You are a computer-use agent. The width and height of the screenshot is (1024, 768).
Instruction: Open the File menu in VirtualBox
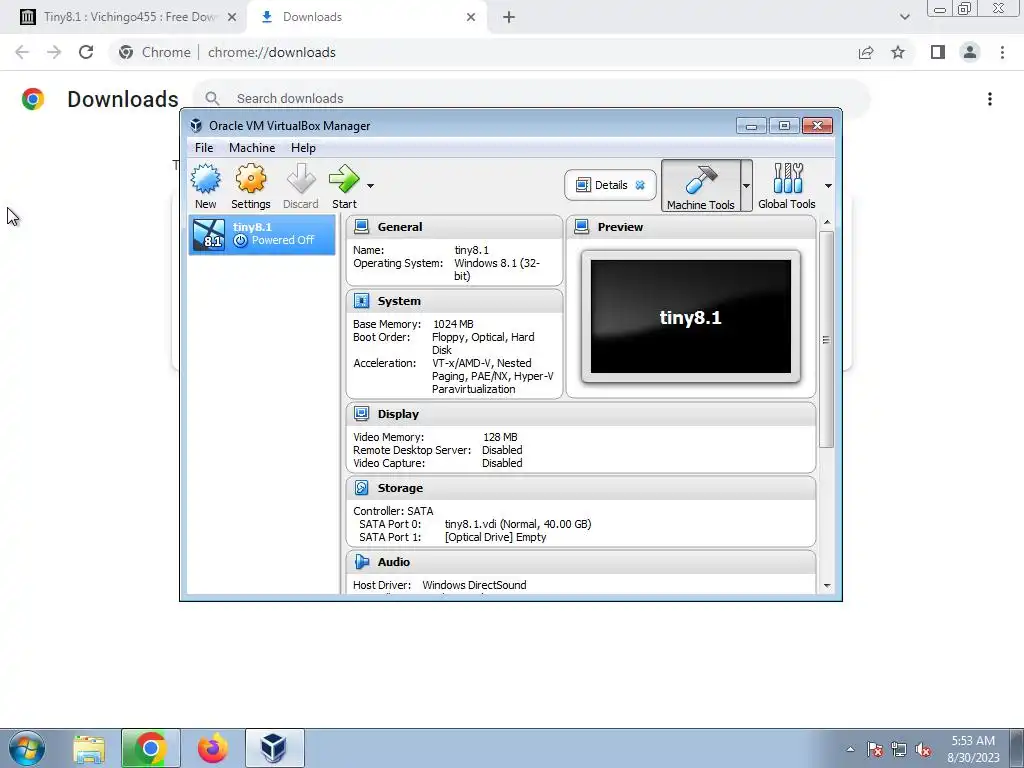[x=204, y=148]
